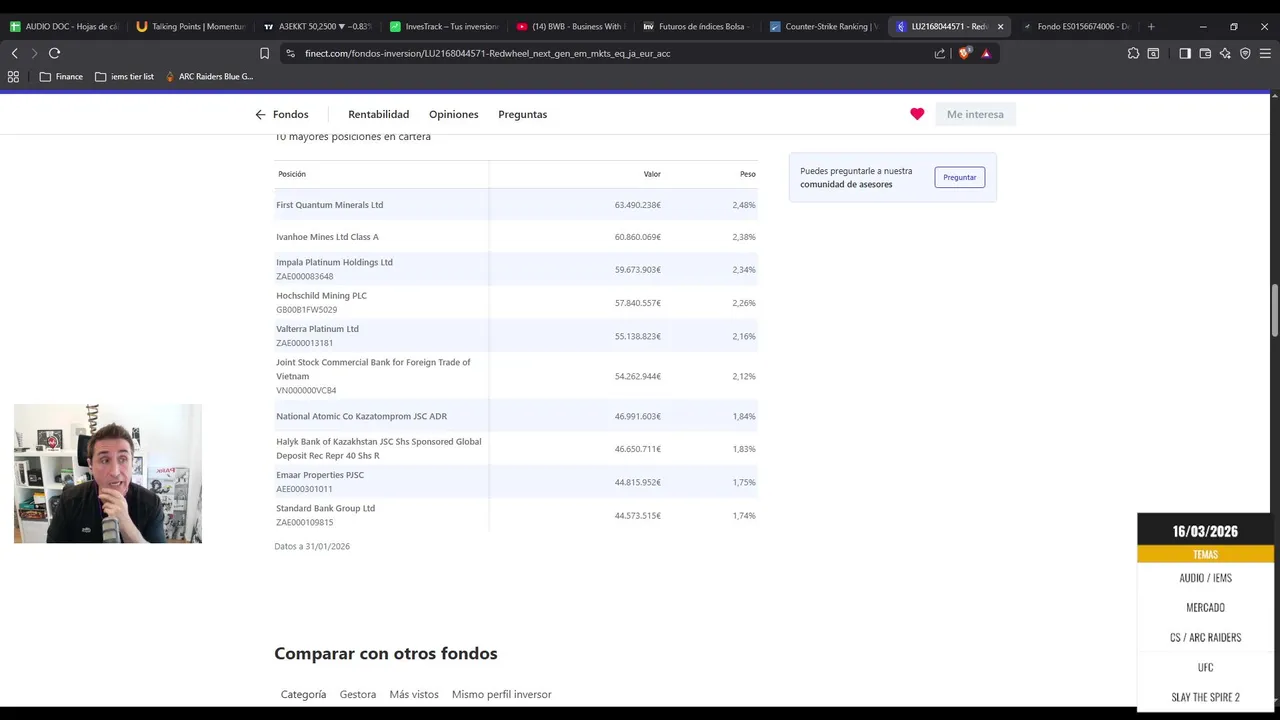1280x720 pixels.
Task: Click the 2,12% weight cell
Action: [743, 376]
